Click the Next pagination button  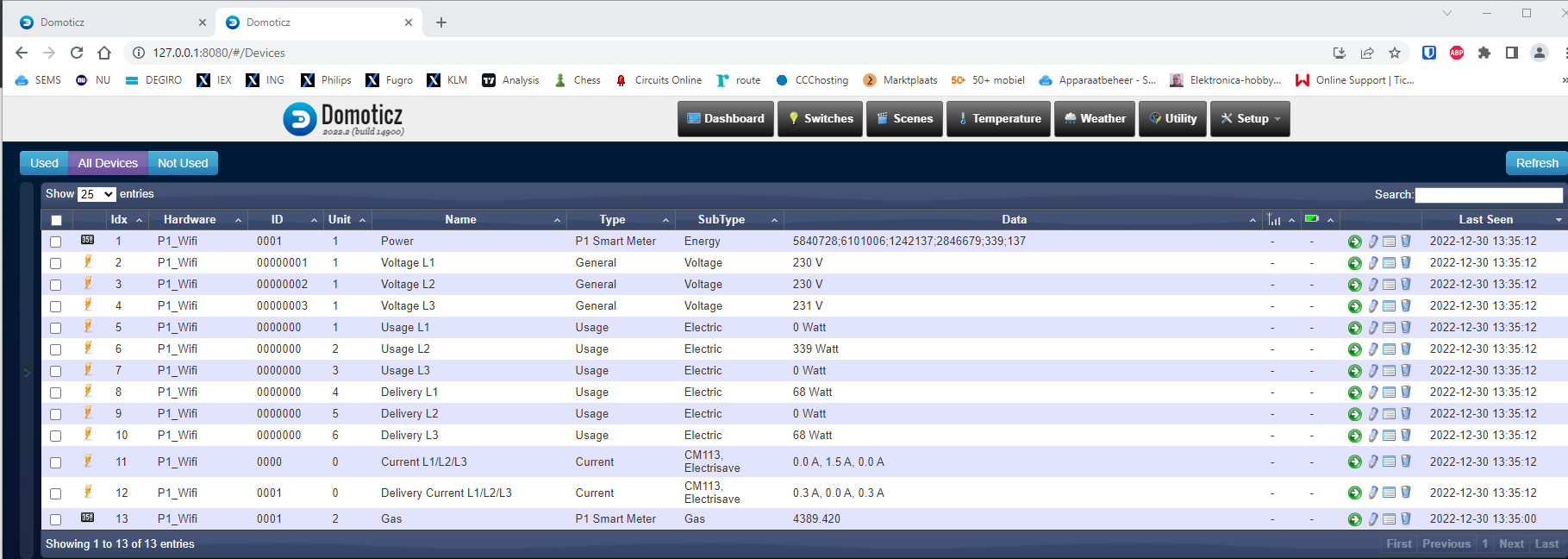point(1511,543)
